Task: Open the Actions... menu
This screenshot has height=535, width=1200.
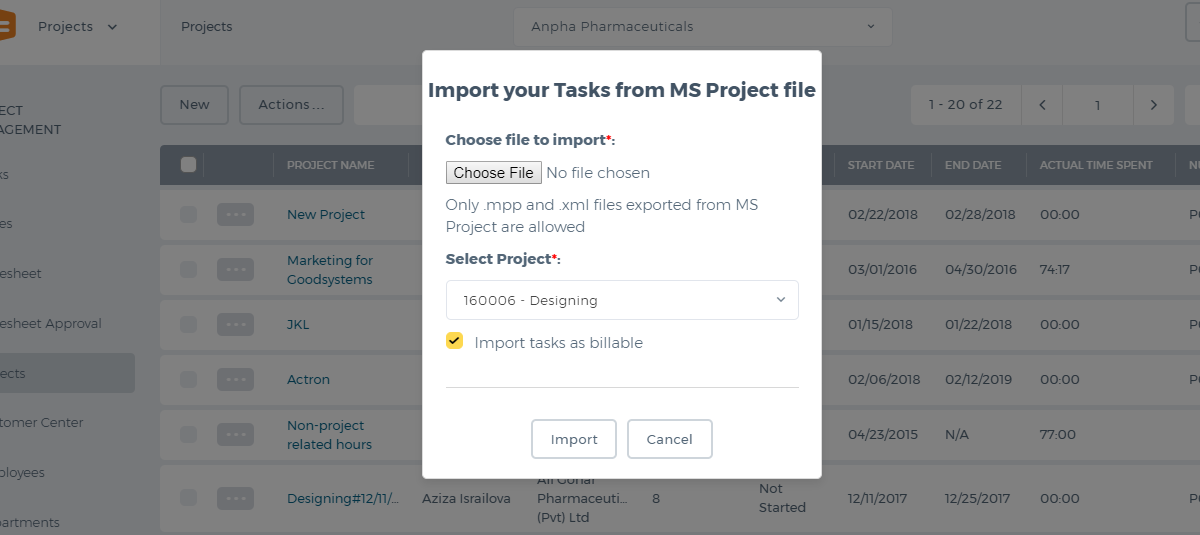Action: point(291,105)
